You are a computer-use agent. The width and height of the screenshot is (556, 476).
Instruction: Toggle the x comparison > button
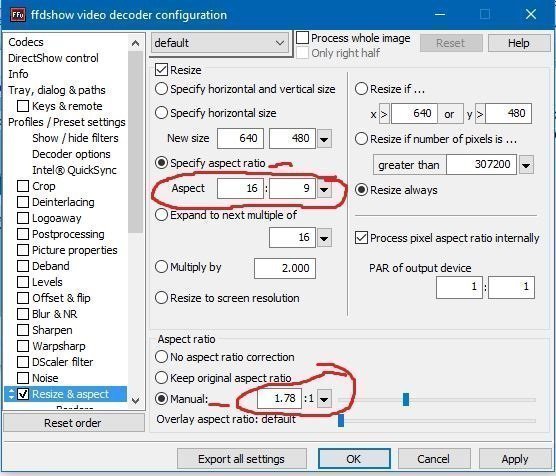click(x=384, y=114)
